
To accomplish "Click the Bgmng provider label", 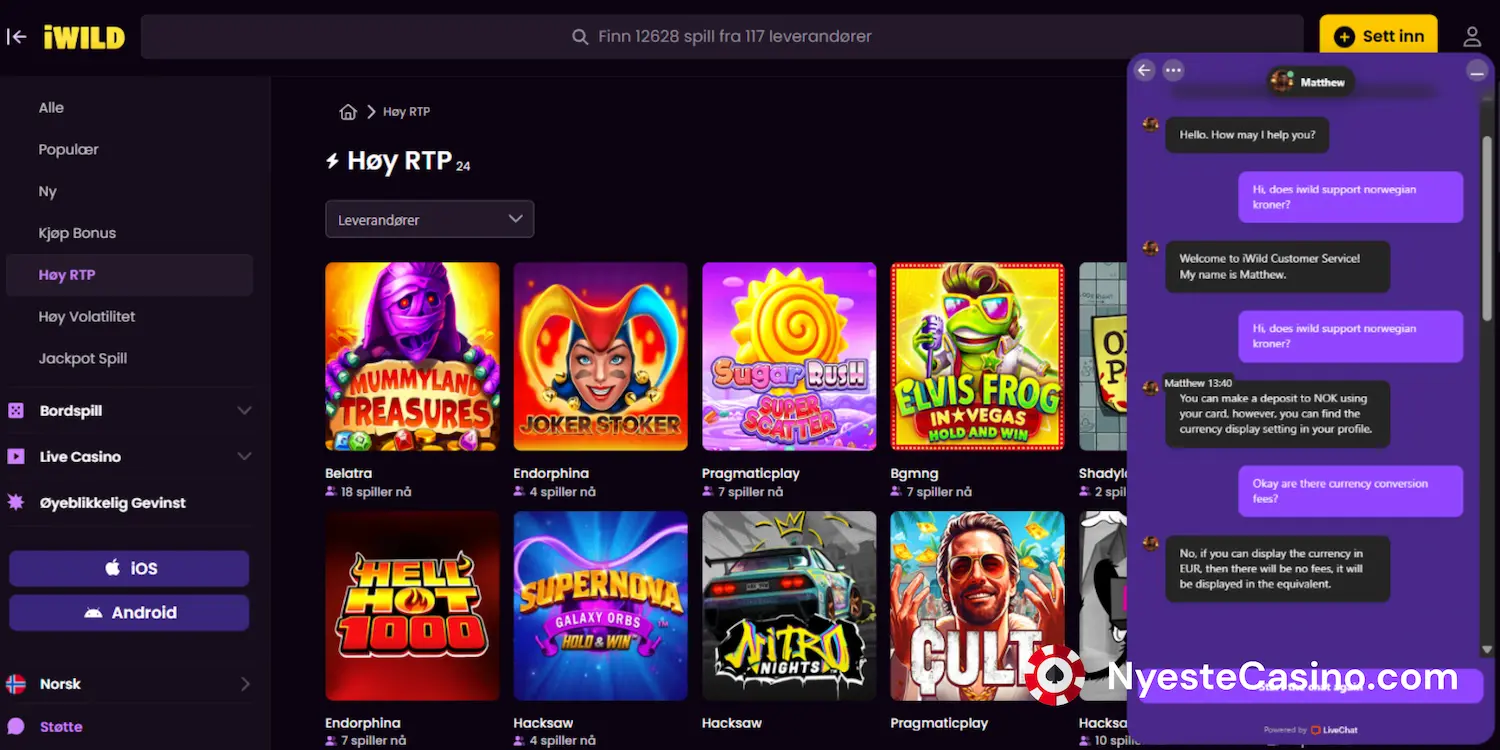I will click(916, 473).
